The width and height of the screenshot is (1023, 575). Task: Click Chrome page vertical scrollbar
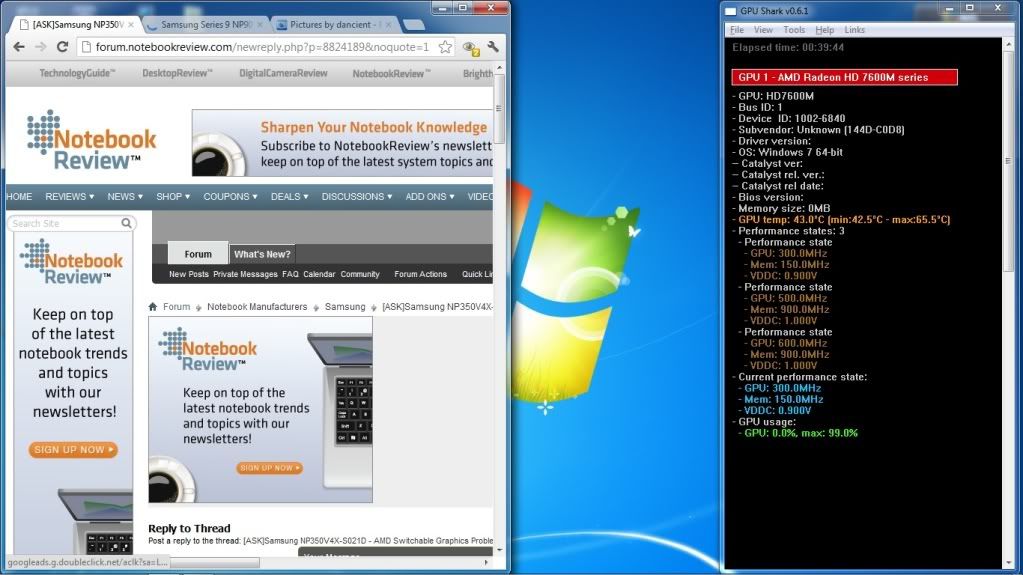[x=500, y=108]
